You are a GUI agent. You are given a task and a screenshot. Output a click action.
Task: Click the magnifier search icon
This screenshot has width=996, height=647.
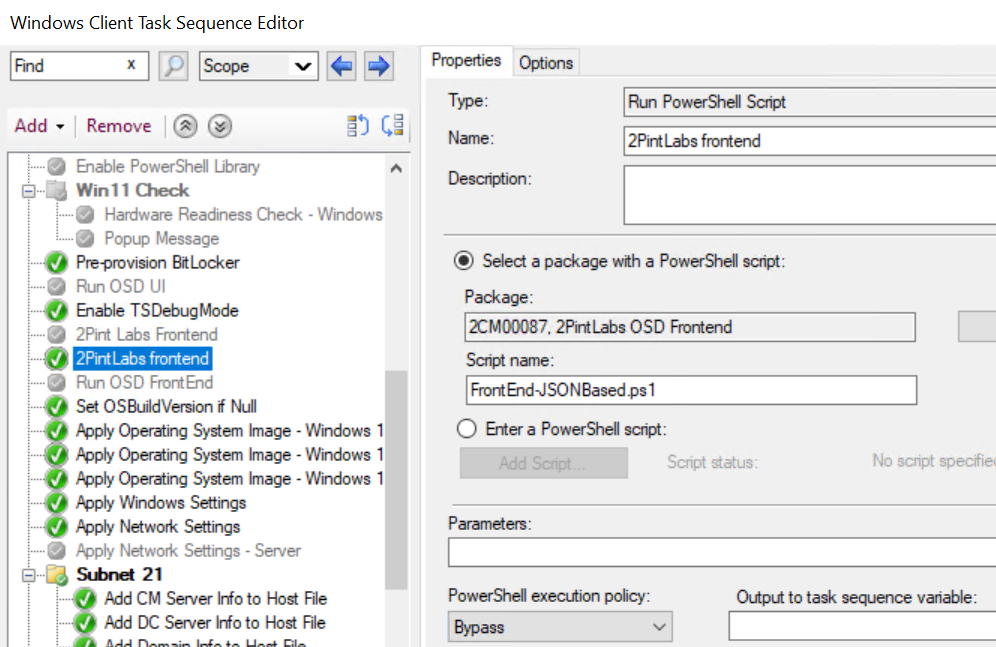174,66
